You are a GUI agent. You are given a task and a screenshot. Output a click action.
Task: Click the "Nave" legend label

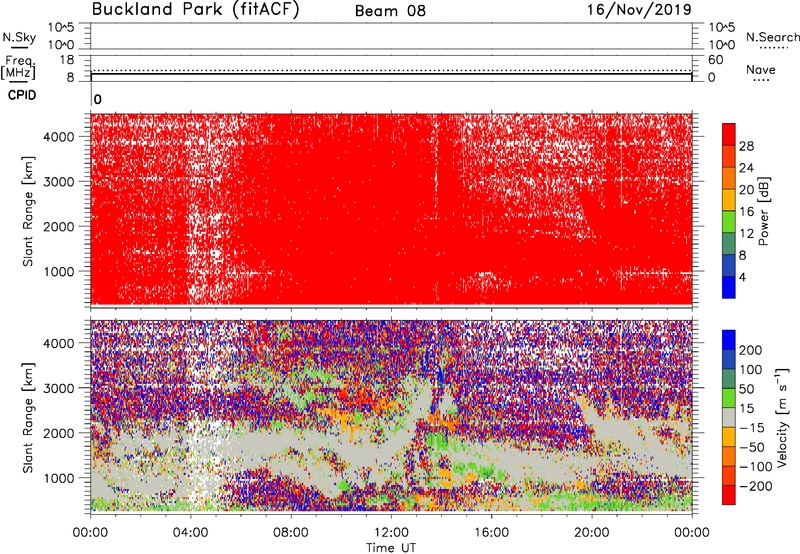[761, 69]
